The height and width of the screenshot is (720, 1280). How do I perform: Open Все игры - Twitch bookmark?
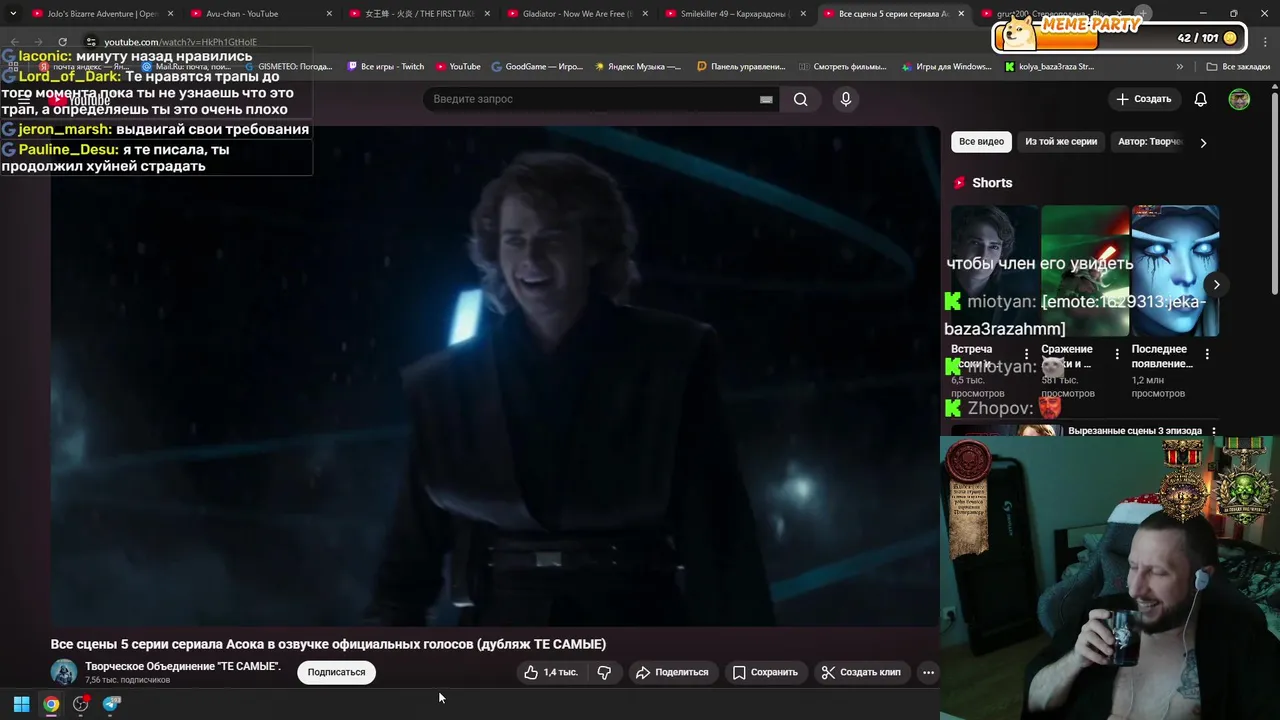coord(385,67)
